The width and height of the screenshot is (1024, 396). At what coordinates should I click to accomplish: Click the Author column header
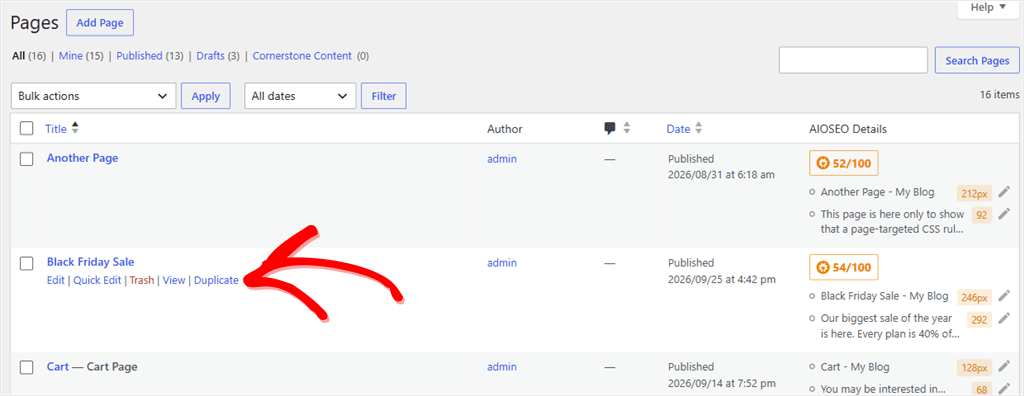coord(505,129)
